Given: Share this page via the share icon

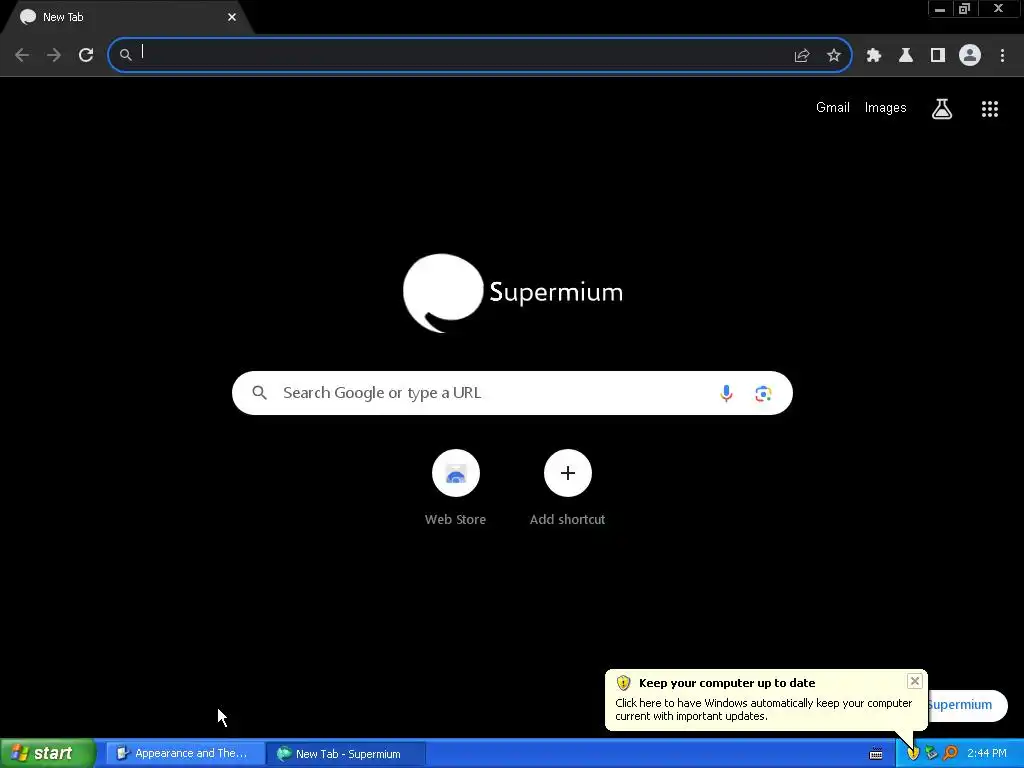Looking at the screenshot, I should [x=802, y=56].
